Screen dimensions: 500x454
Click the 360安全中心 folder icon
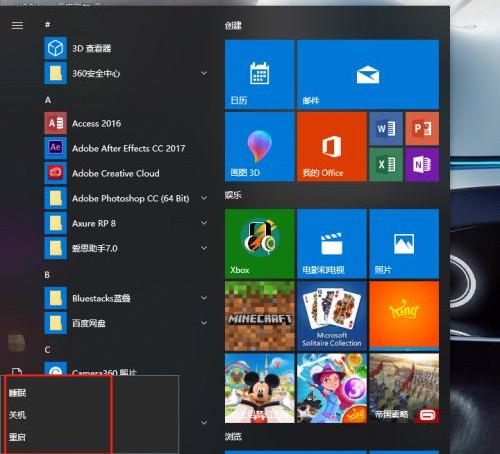click(x=55, y=73)
